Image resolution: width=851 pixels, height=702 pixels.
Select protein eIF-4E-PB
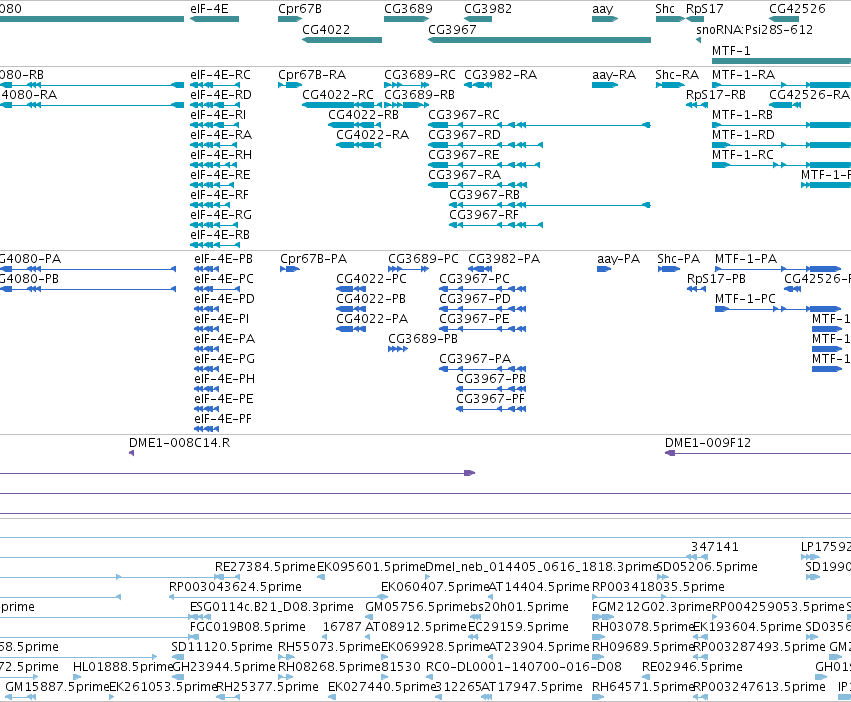[x=223, y=259]
